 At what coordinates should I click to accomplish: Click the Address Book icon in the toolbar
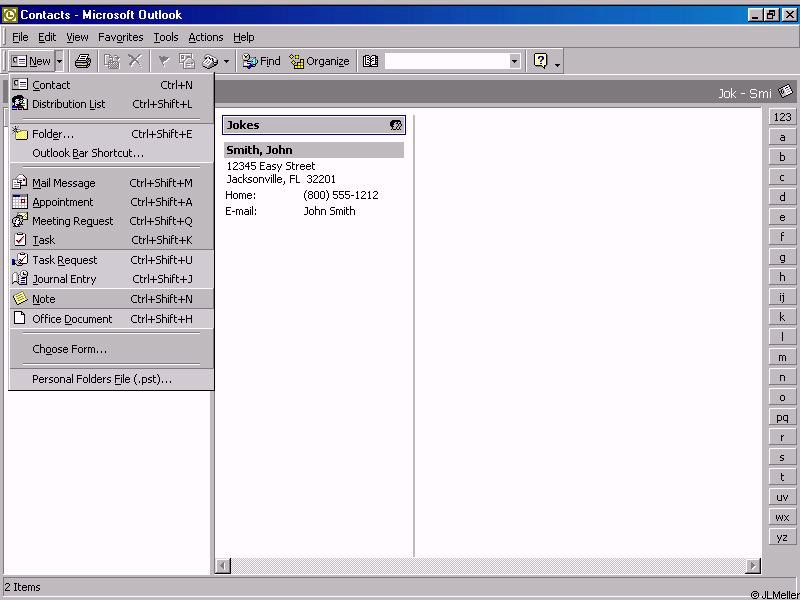(x=371, y=61)
